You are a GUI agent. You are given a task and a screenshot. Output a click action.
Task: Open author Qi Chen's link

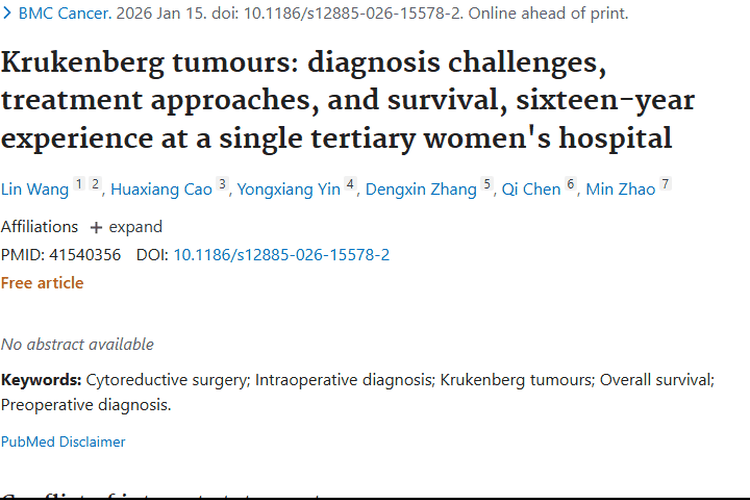click(531, 189)
